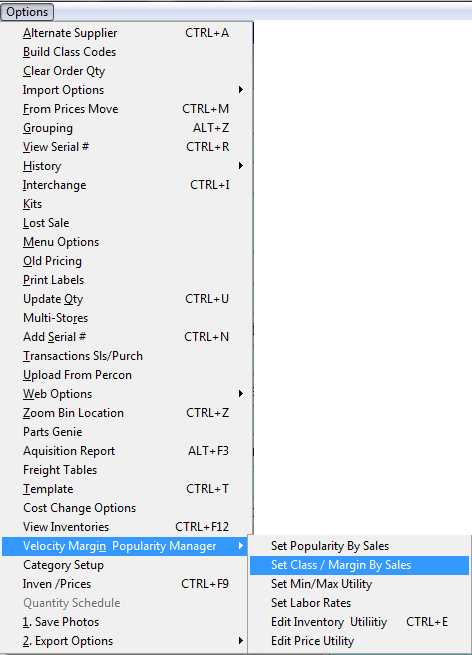Expand the History submenu
This screenshot has height=655, width=472.
(125, 166)
